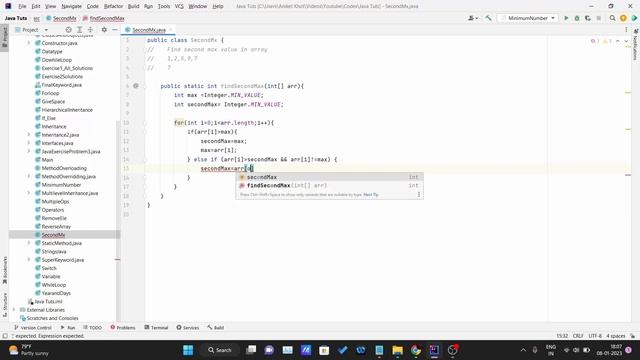640x360 pixels.
Task: Choose findSecondMax(int[] arr) completion suggestion
Action: 329,185
